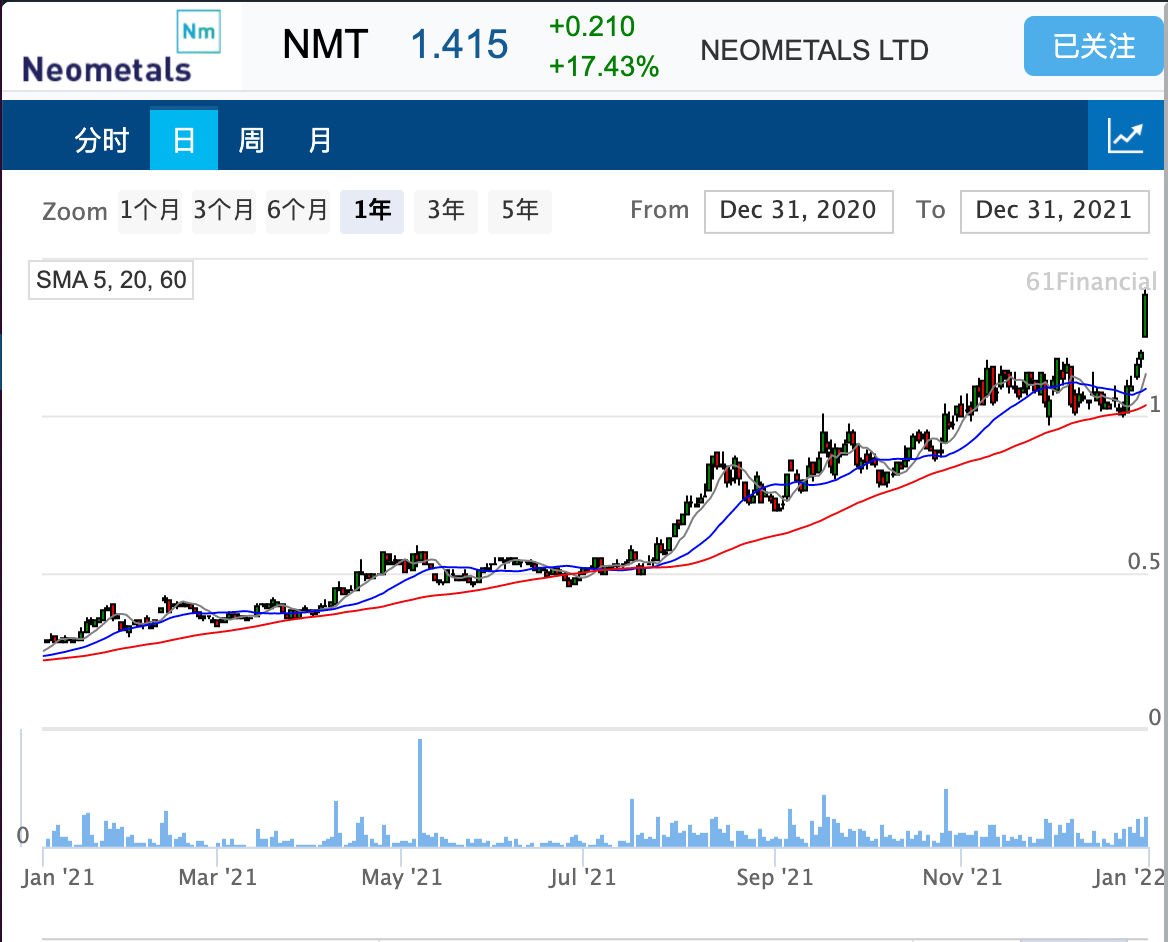Open the chart indicator icon

point(1126,136)
